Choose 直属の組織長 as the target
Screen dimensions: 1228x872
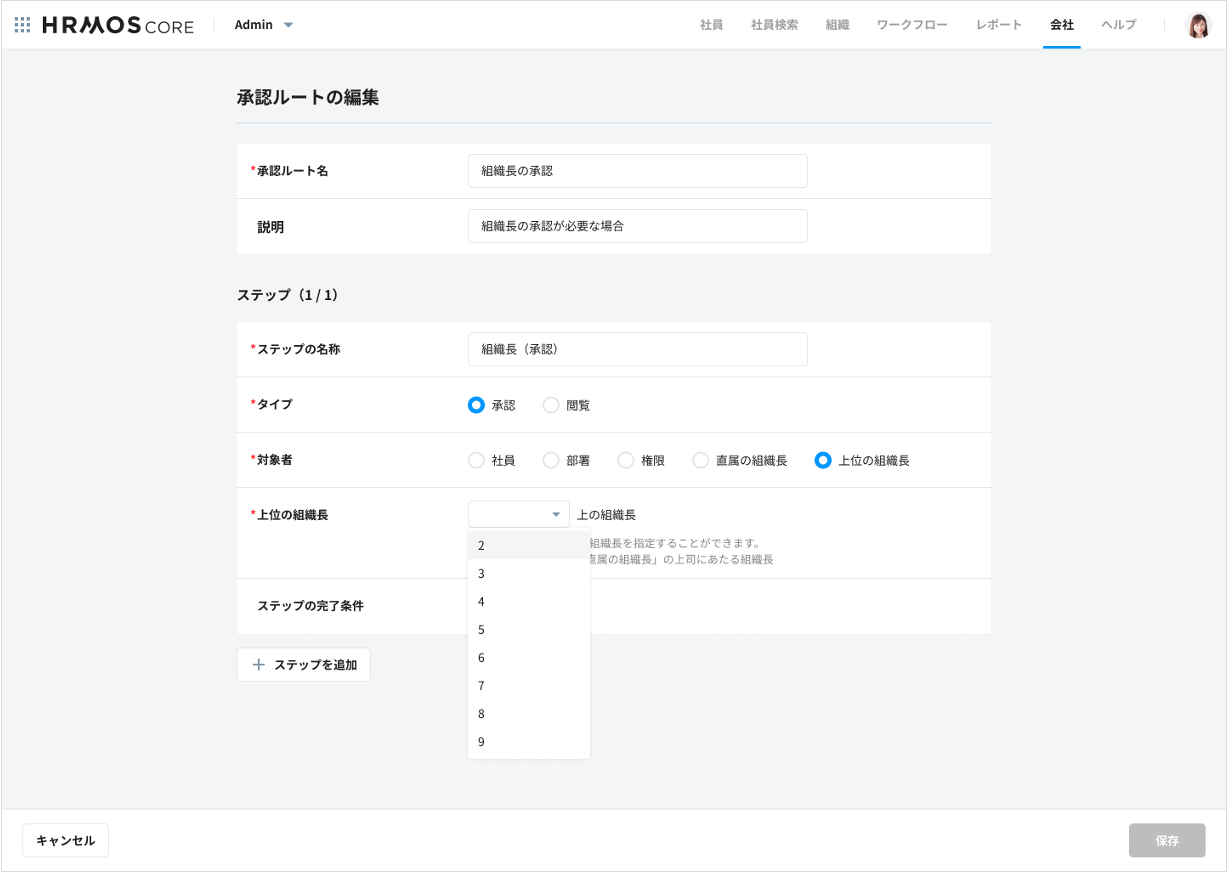(x=700, y=460)
